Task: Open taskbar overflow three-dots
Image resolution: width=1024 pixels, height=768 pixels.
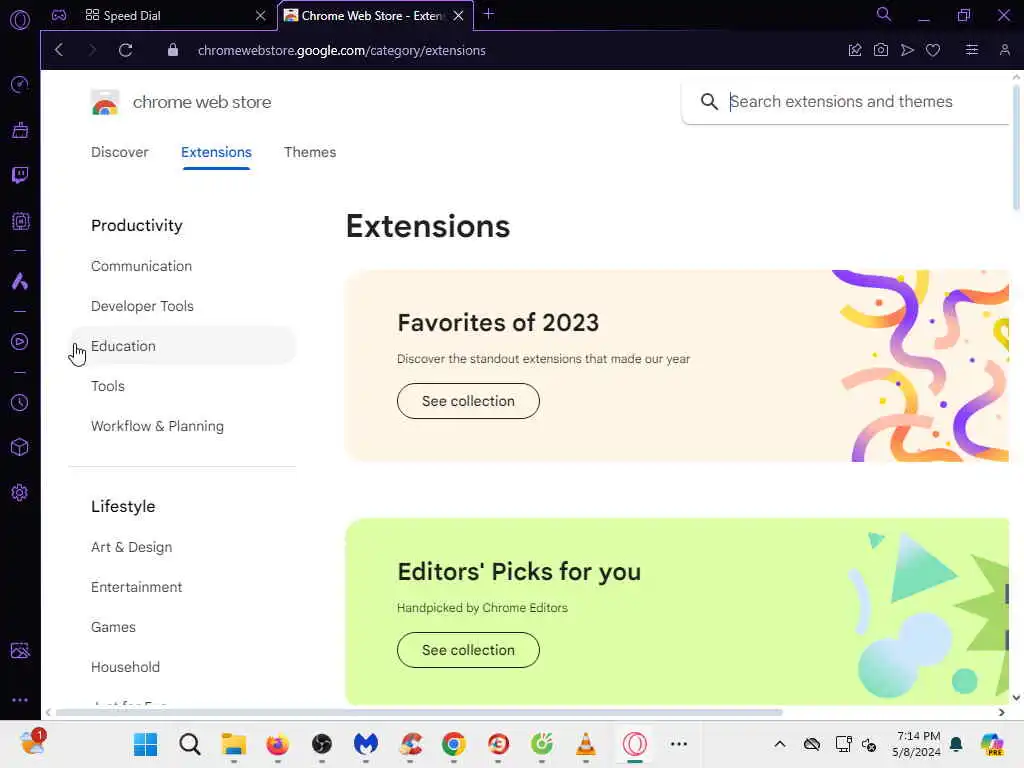Action: (x=679, y=744)
